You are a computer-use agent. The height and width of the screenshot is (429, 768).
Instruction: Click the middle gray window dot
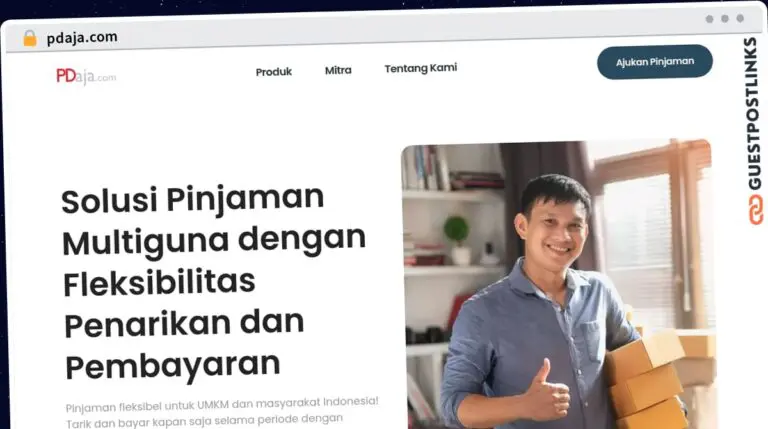pos(725,19)
